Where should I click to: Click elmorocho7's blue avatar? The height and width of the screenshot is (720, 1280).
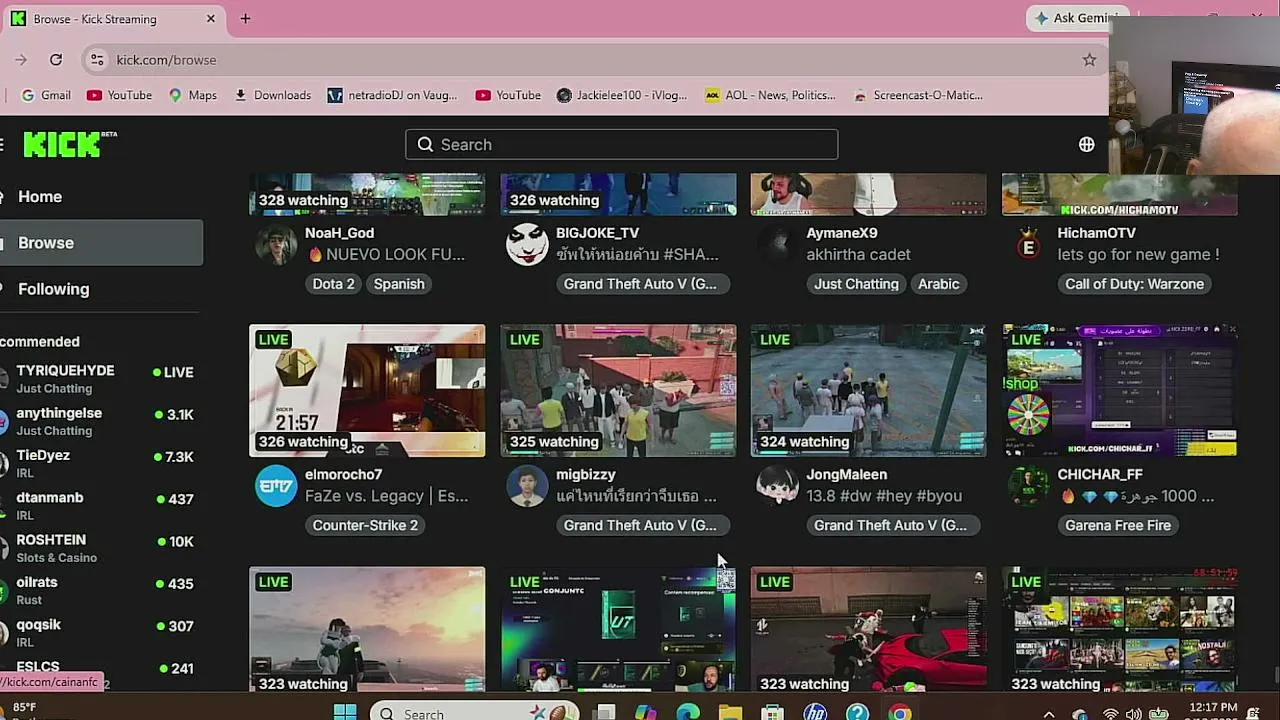276,486
